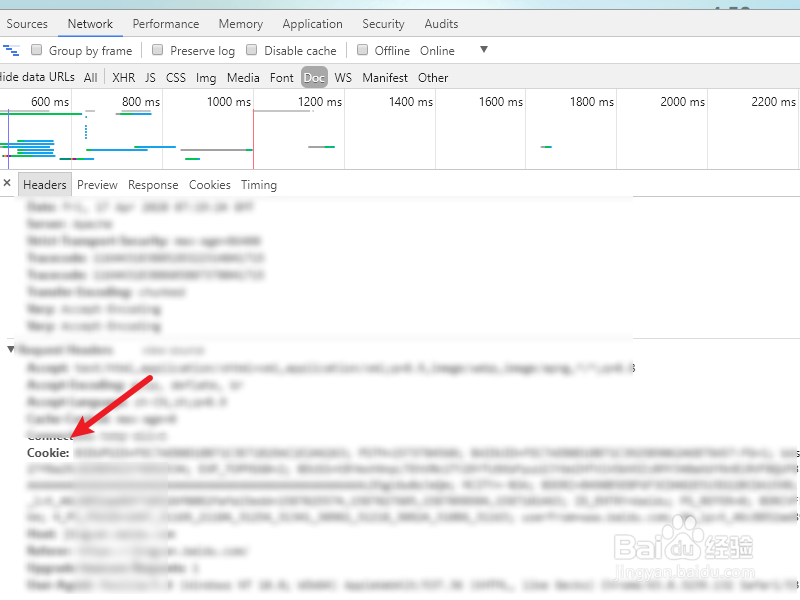Screen dimensions: 800x600
Task: Click the 1800 ms timeline label
Action: 592,102
